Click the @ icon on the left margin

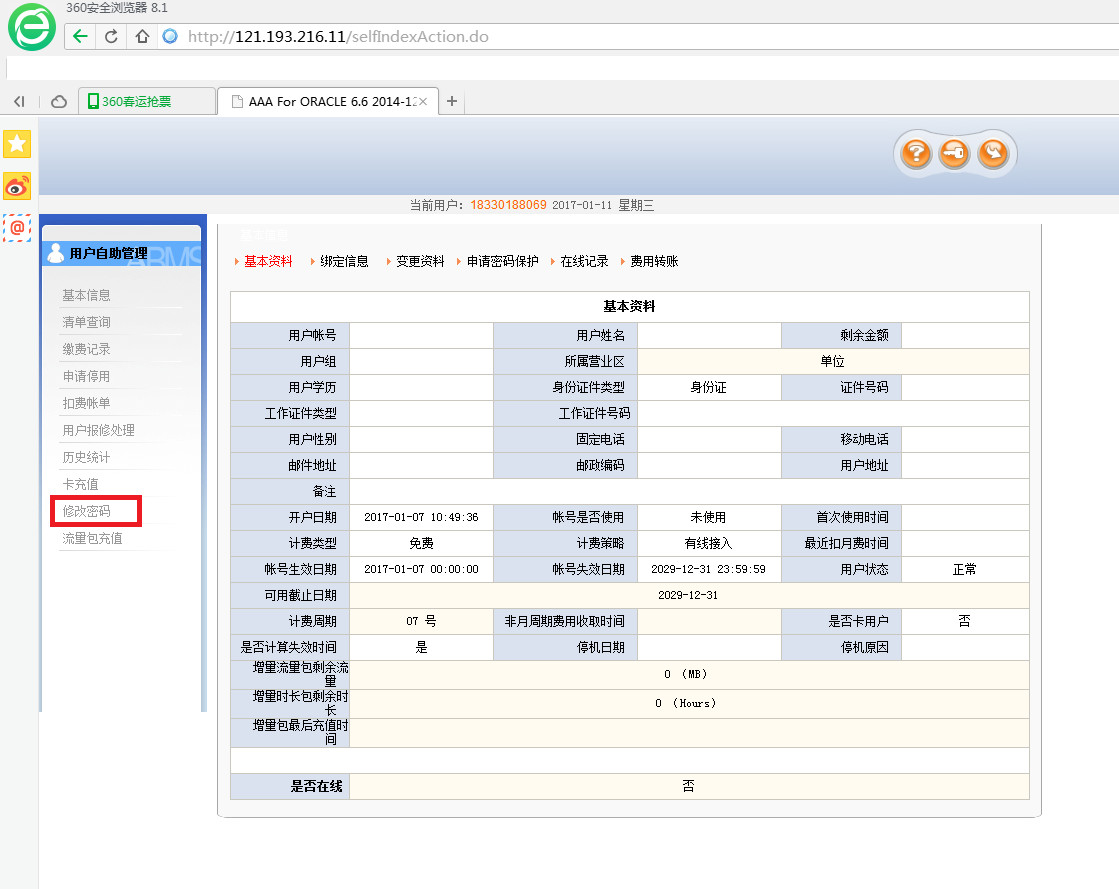pyautogui.click(x=17, y=228)
